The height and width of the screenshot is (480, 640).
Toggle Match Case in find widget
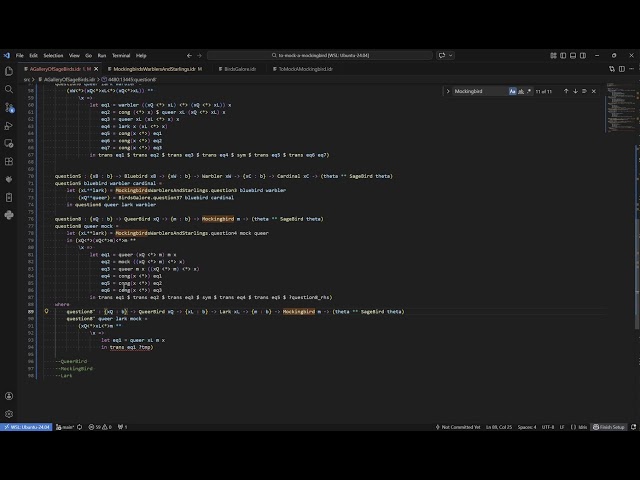click(512, 91)
